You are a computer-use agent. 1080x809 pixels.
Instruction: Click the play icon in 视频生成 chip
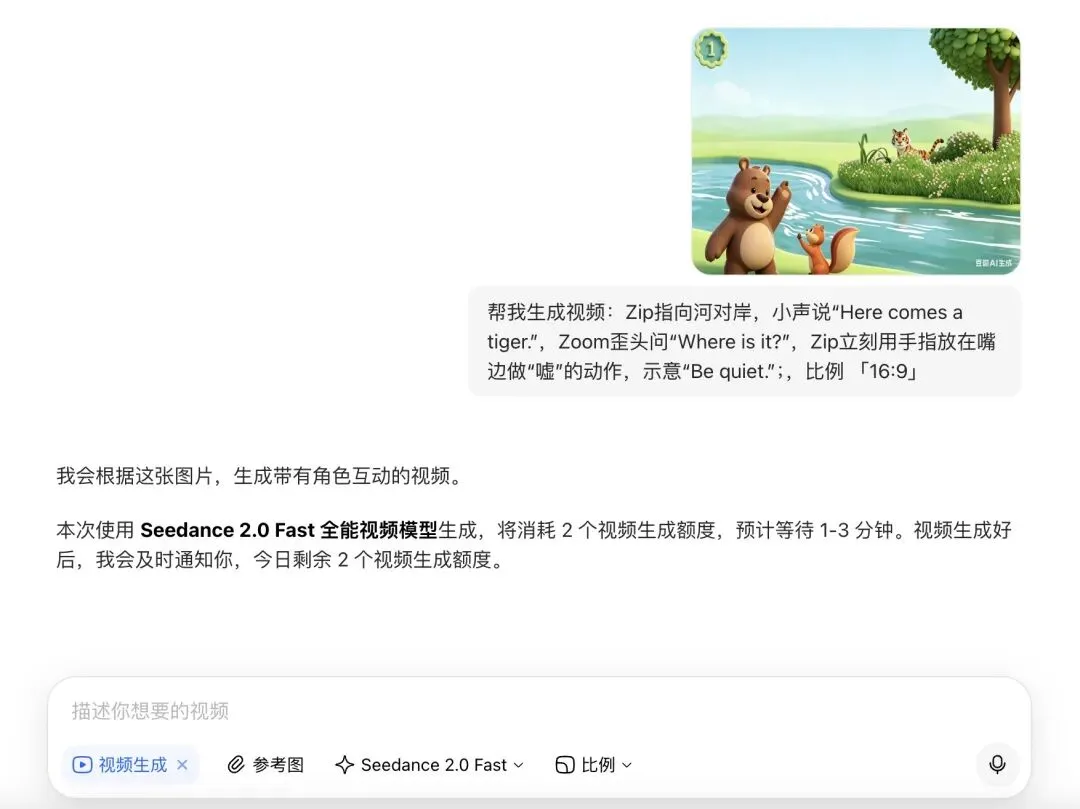[x=82, y=765]
